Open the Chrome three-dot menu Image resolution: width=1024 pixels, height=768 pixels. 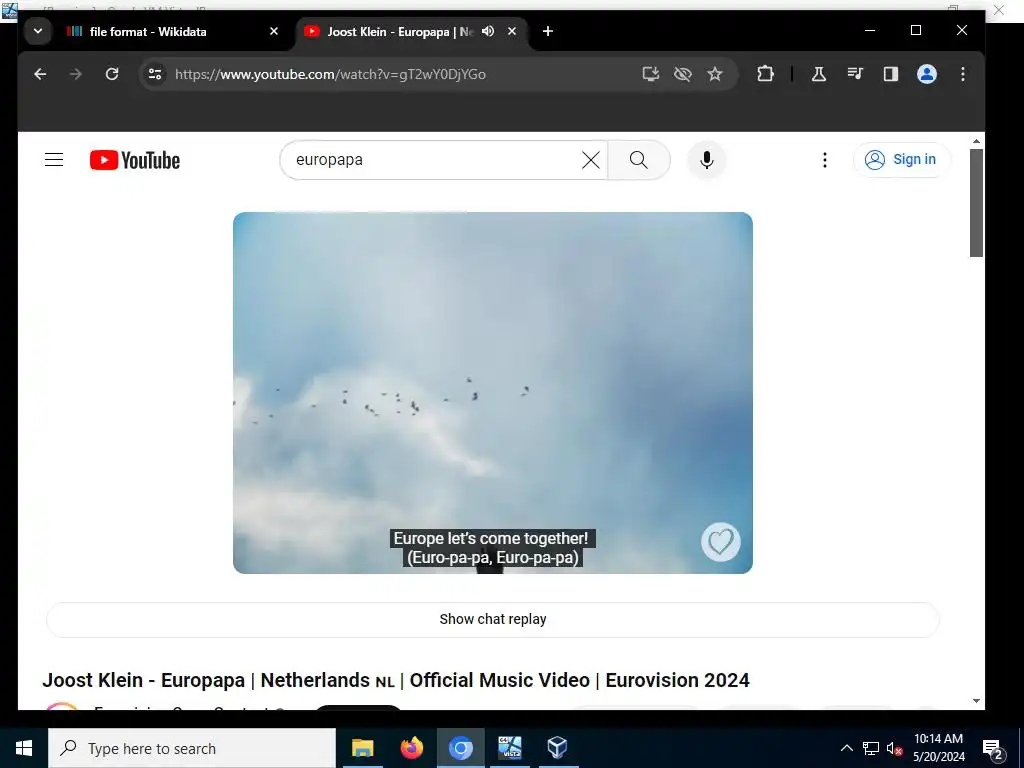click(963, 74)
